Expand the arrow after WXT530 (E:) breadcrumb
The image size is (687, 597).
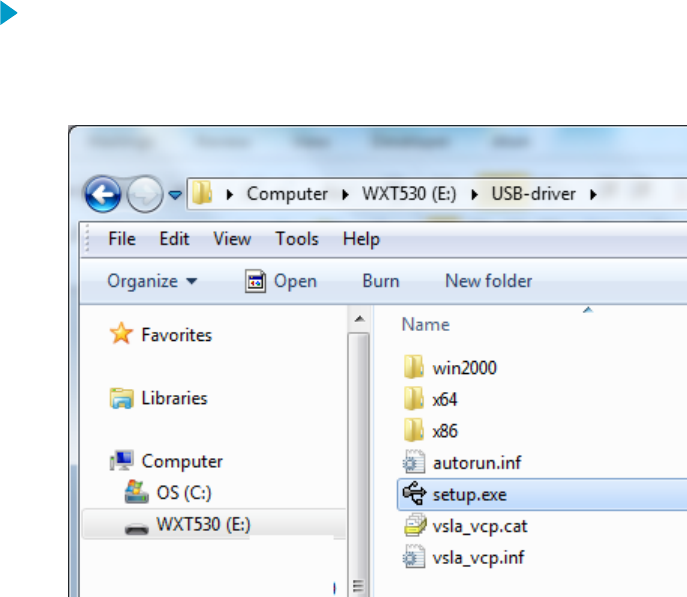(x=475, y=194)
